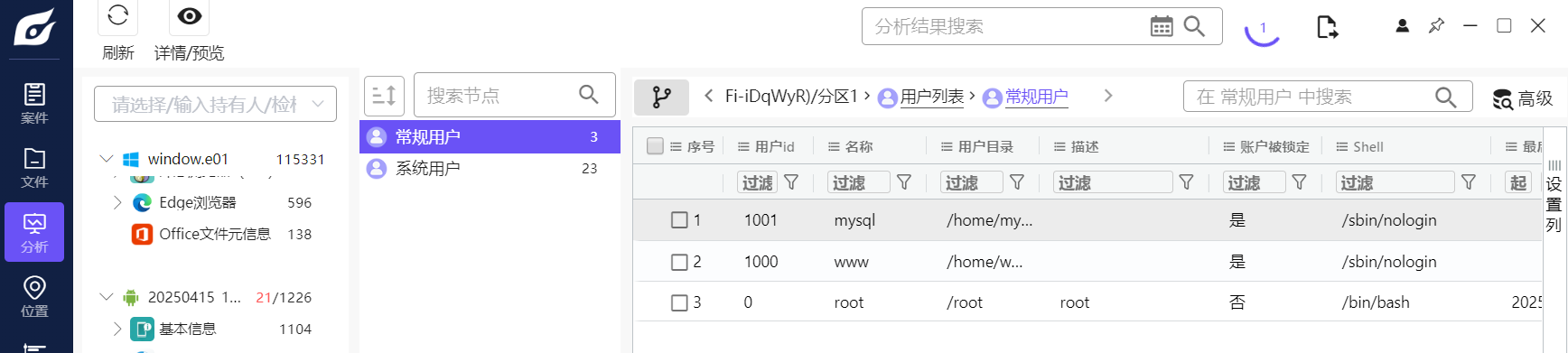1568x353 pixels.
Task: Click the magnifier in 分析结果搜索 box
Action: click(x=1194, y=26)
